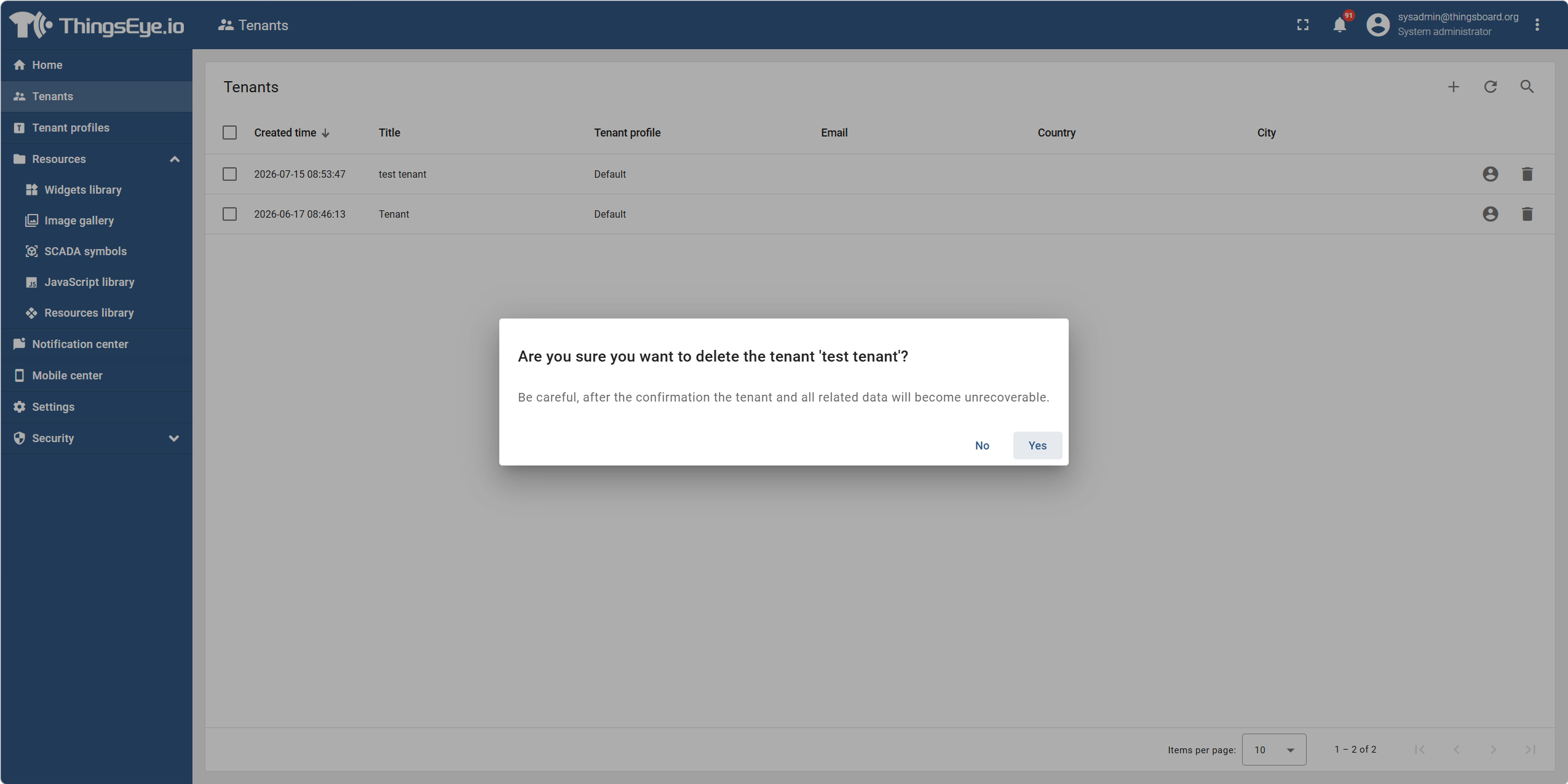This screenshot has width=1568, height=784.
Task: Open Notification center
Action: pos(97,344)
